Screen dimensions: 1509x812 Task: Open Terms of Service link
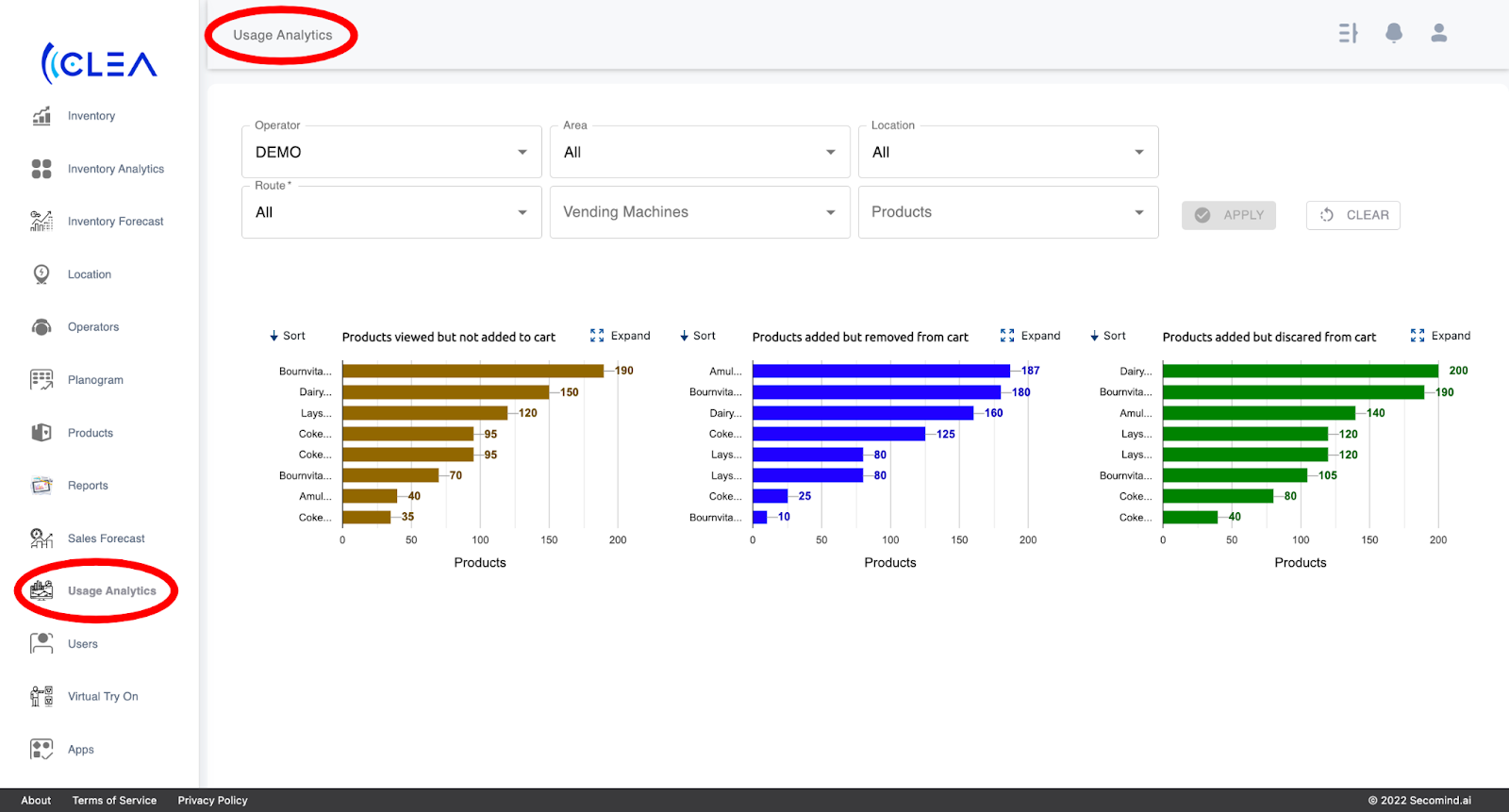point(114,801)
